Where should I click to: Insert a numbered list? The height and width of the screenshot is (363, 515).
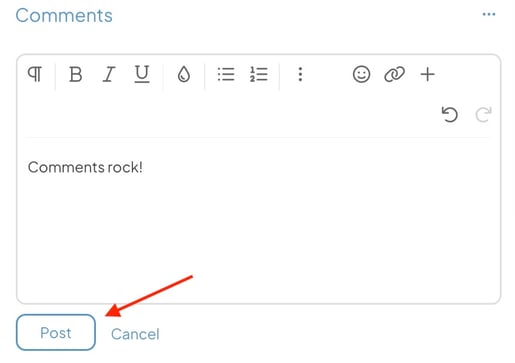click(x=259, y=74)
